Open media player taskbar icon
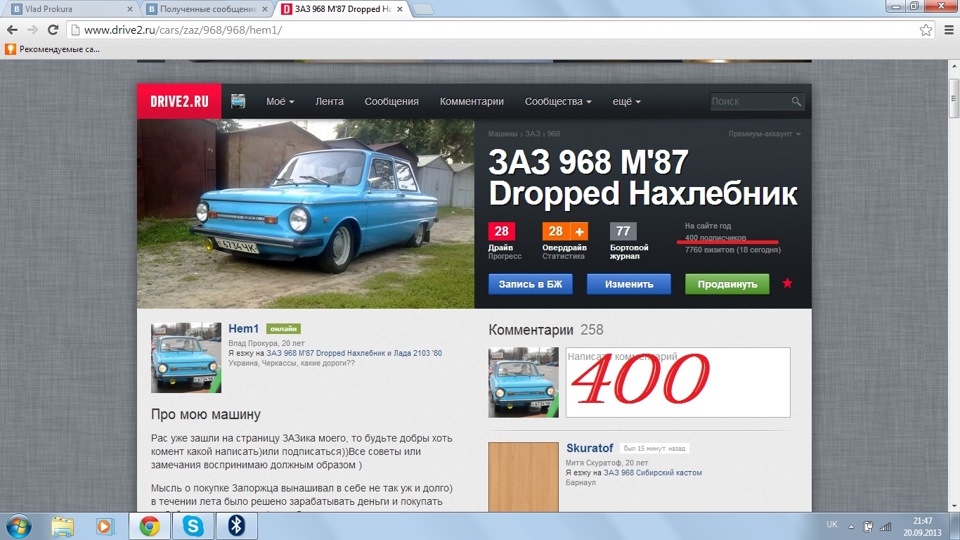This screenshot has height=540, width=960. tap(105, 527)
